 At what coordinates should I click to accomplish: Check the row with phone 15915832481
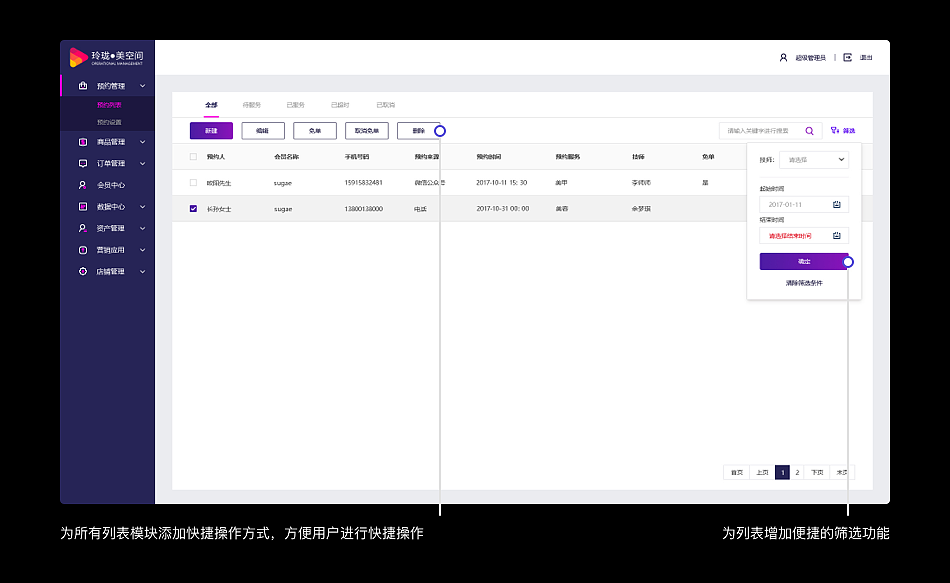(x=193, y=182)
